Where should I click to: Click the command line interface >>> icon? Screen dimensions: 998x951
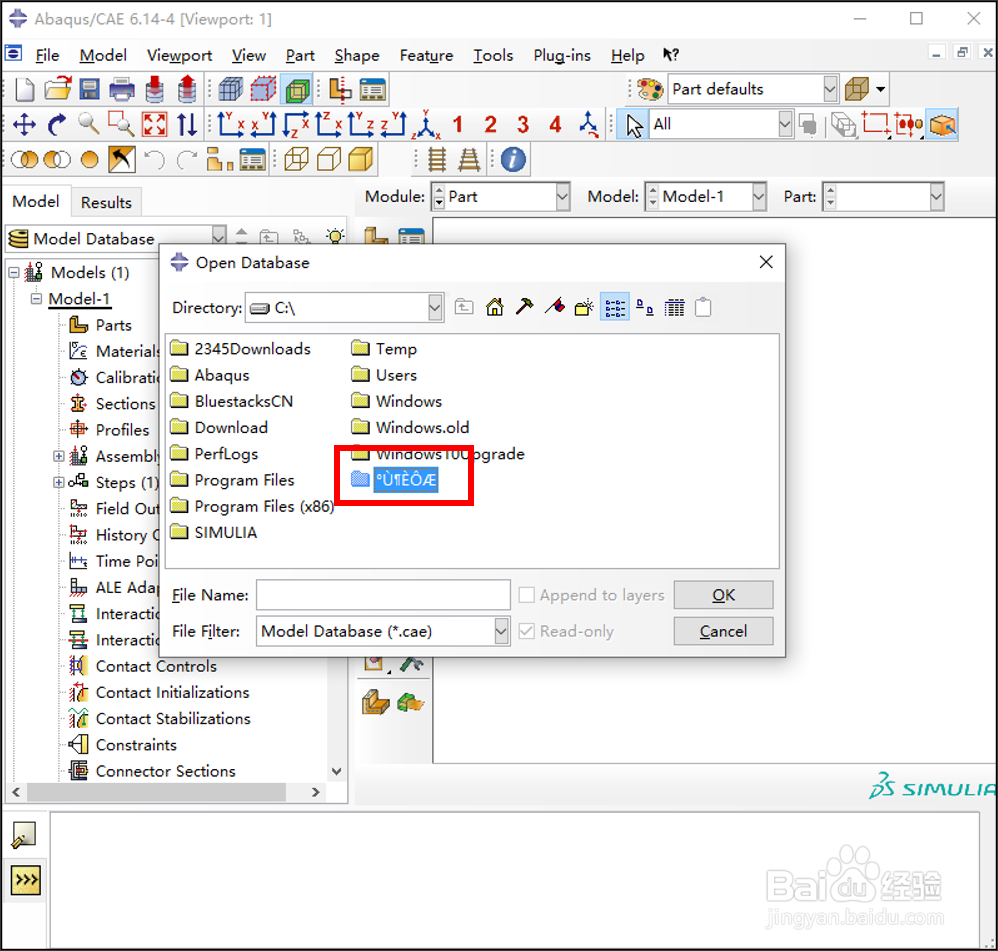coord(25,880)
